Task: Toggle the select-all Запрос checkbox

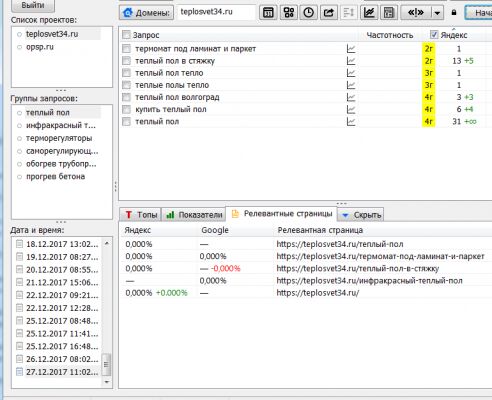Action: [126, 35]
